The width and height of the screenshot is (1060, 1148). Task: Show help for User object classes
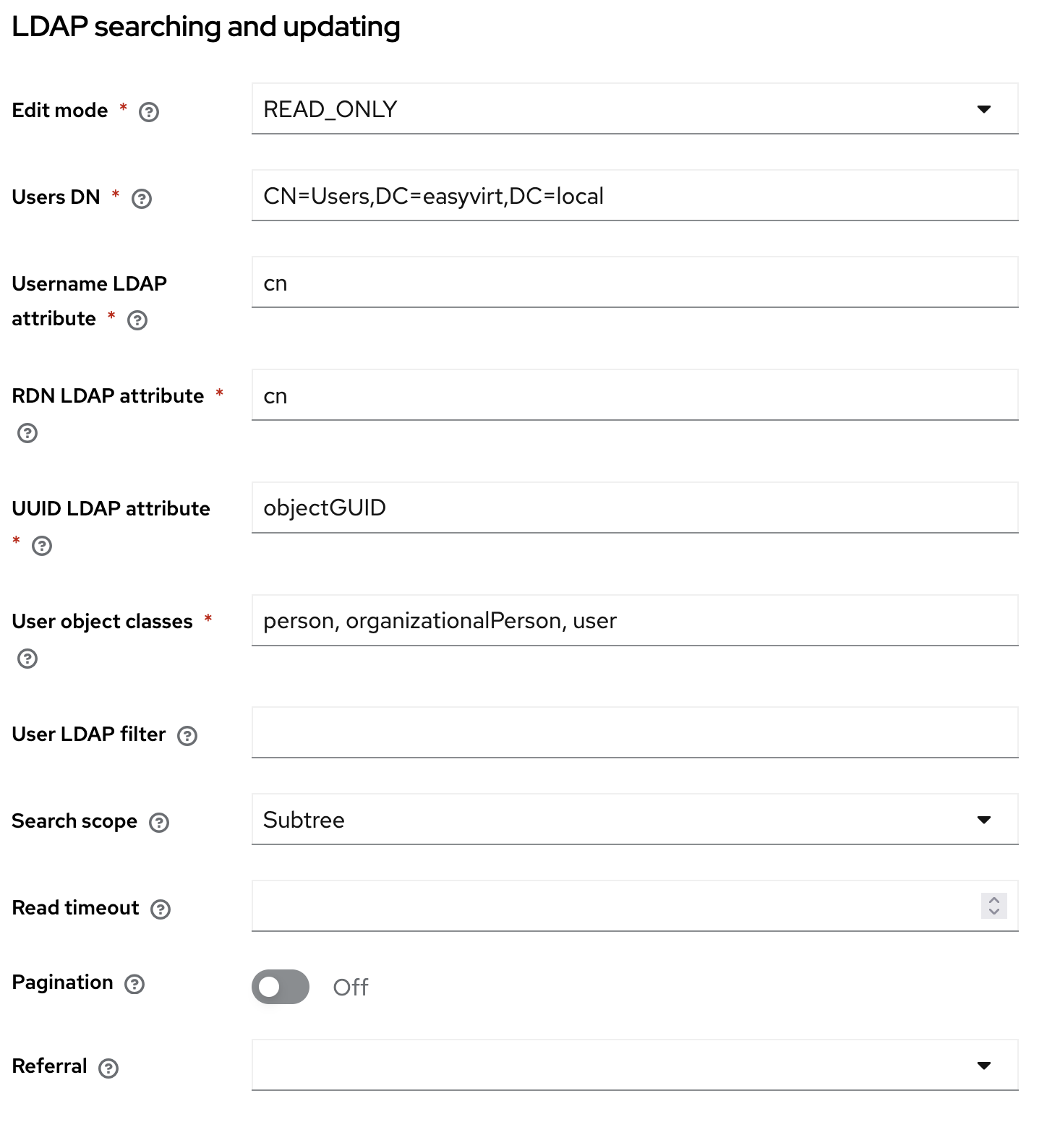(x=27, y=659)
